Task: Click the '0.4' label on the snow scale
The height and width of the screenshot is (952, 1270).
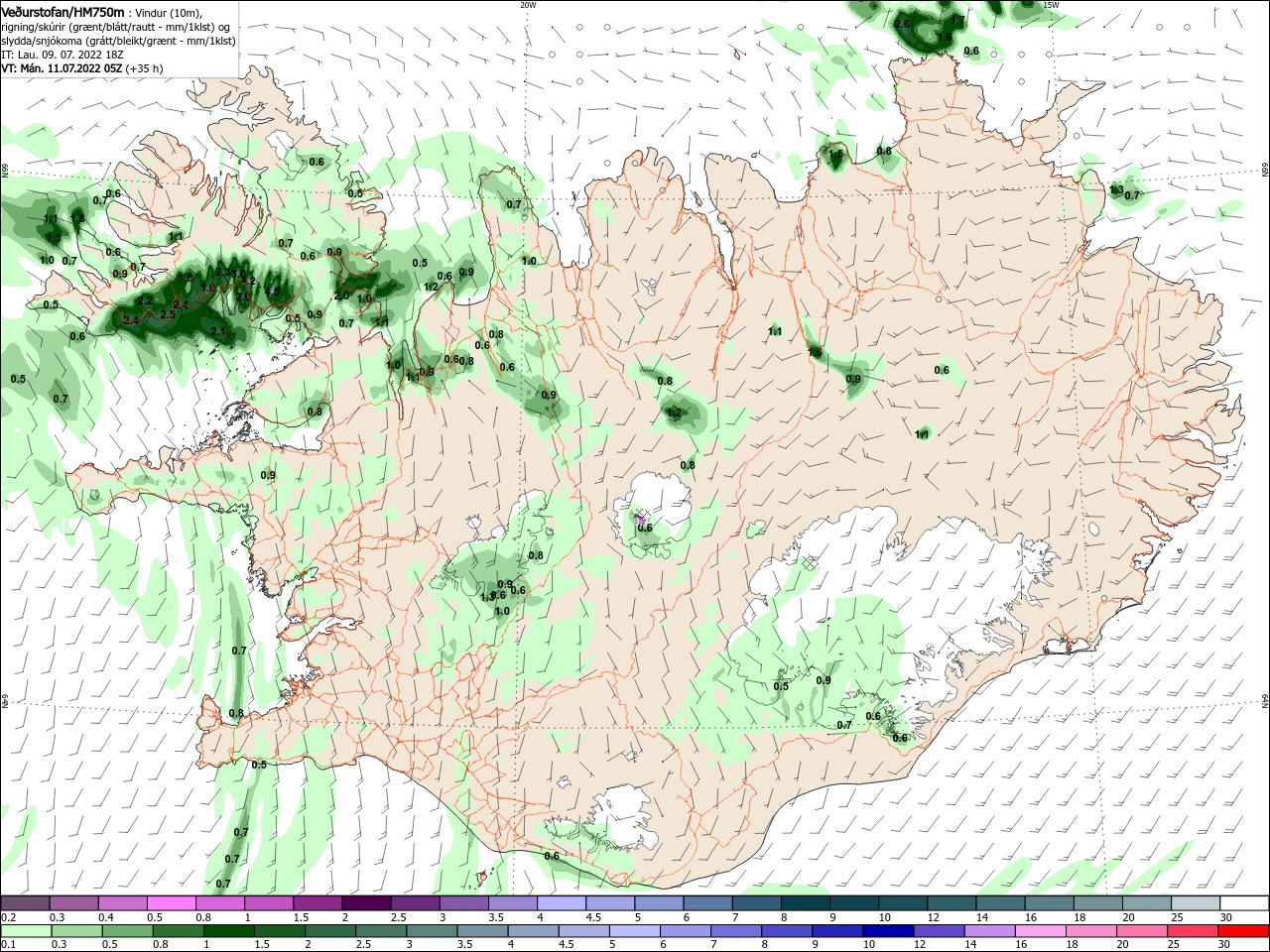Action: [106, 917]
